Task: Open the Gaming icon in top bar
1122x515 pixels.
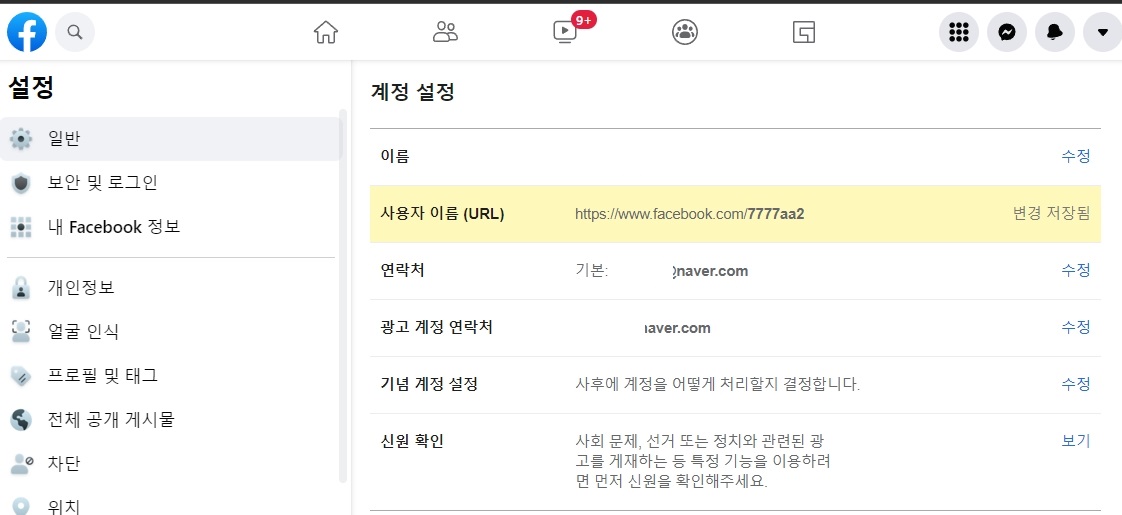Action: pyautogui.click(x=804, y=32)
